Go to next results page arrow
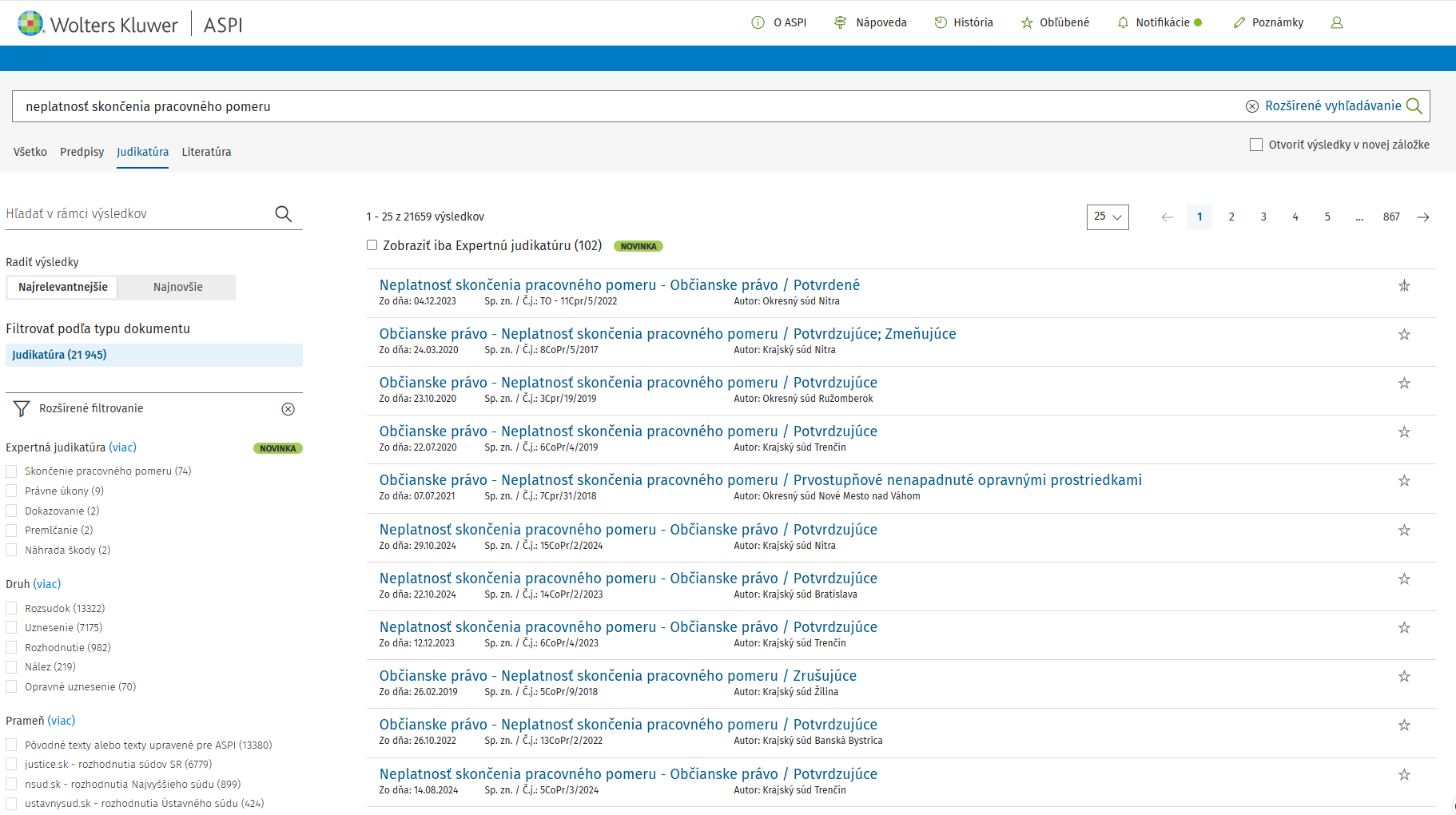Viewport: 1456px width, 815px height. point(1423,217)
